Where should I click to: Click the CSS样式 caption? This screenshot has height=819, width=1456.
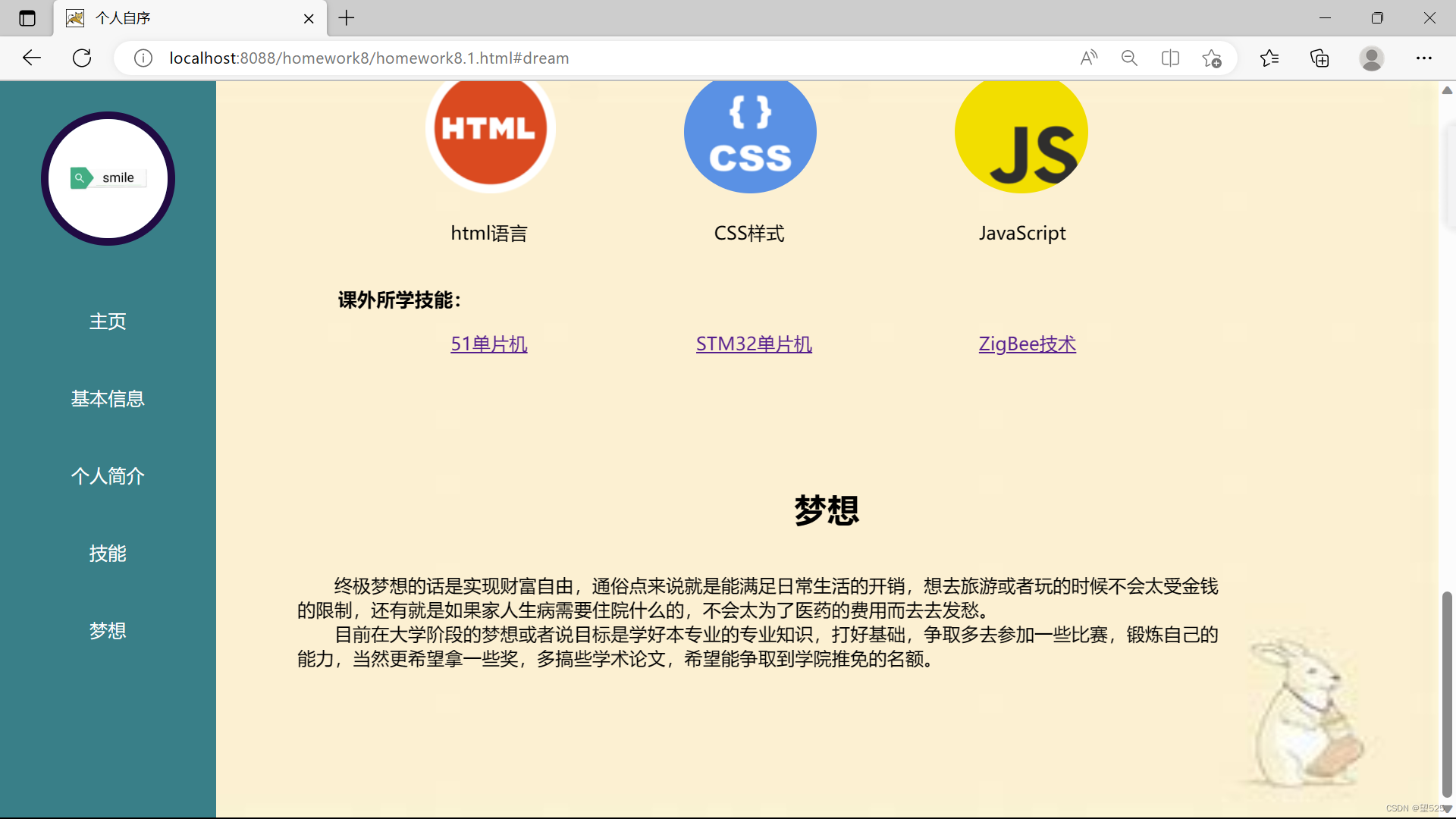coord(749,234)
